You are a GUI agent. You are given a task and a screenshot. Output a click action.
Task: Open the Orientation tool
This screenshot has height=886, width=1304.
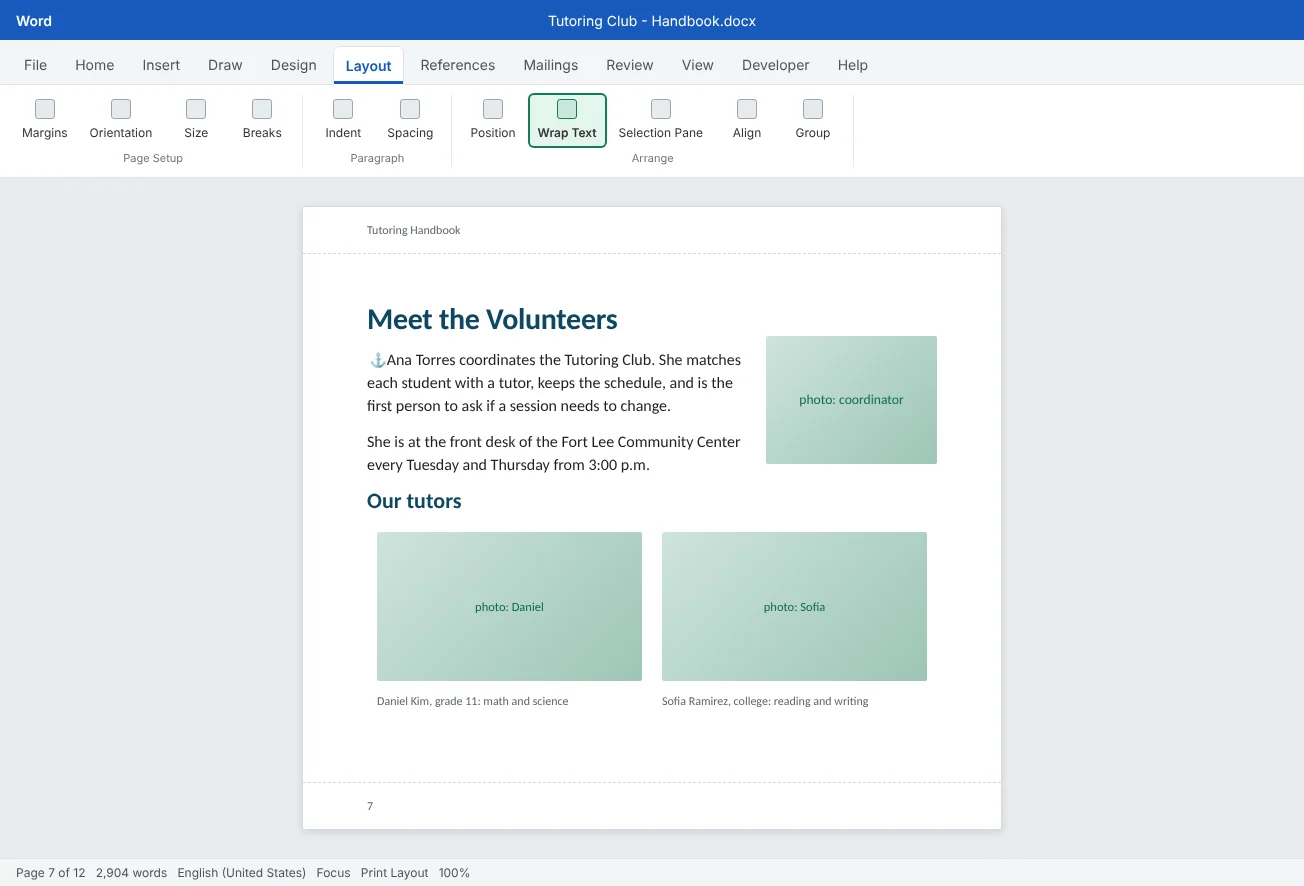coord(121,120)
